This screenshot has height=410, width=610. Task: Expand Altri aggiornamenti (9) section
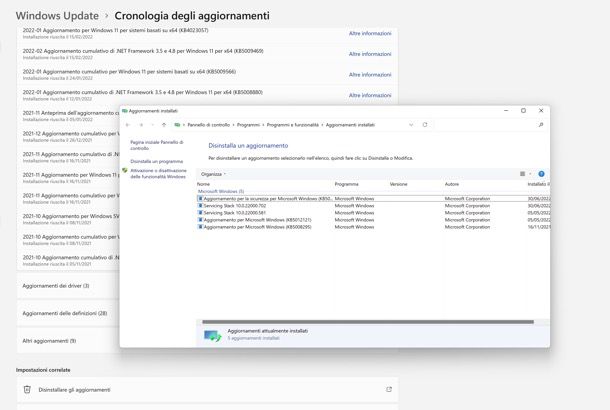pos(68,341)
